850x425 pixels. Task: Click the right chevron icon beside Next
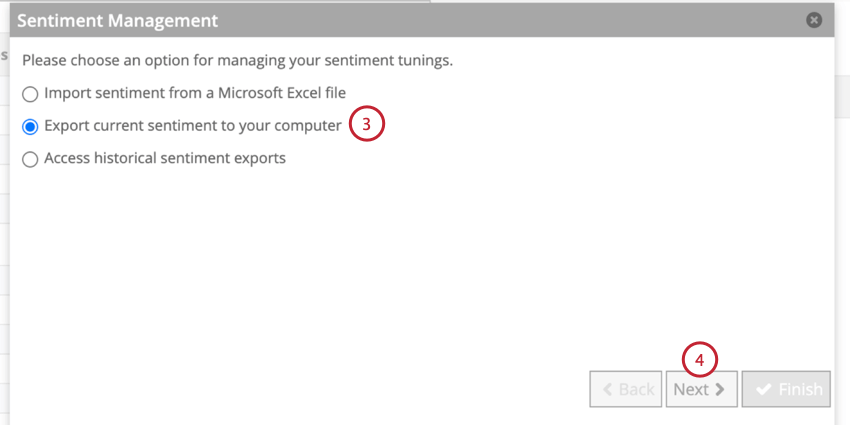pos(720,389)
